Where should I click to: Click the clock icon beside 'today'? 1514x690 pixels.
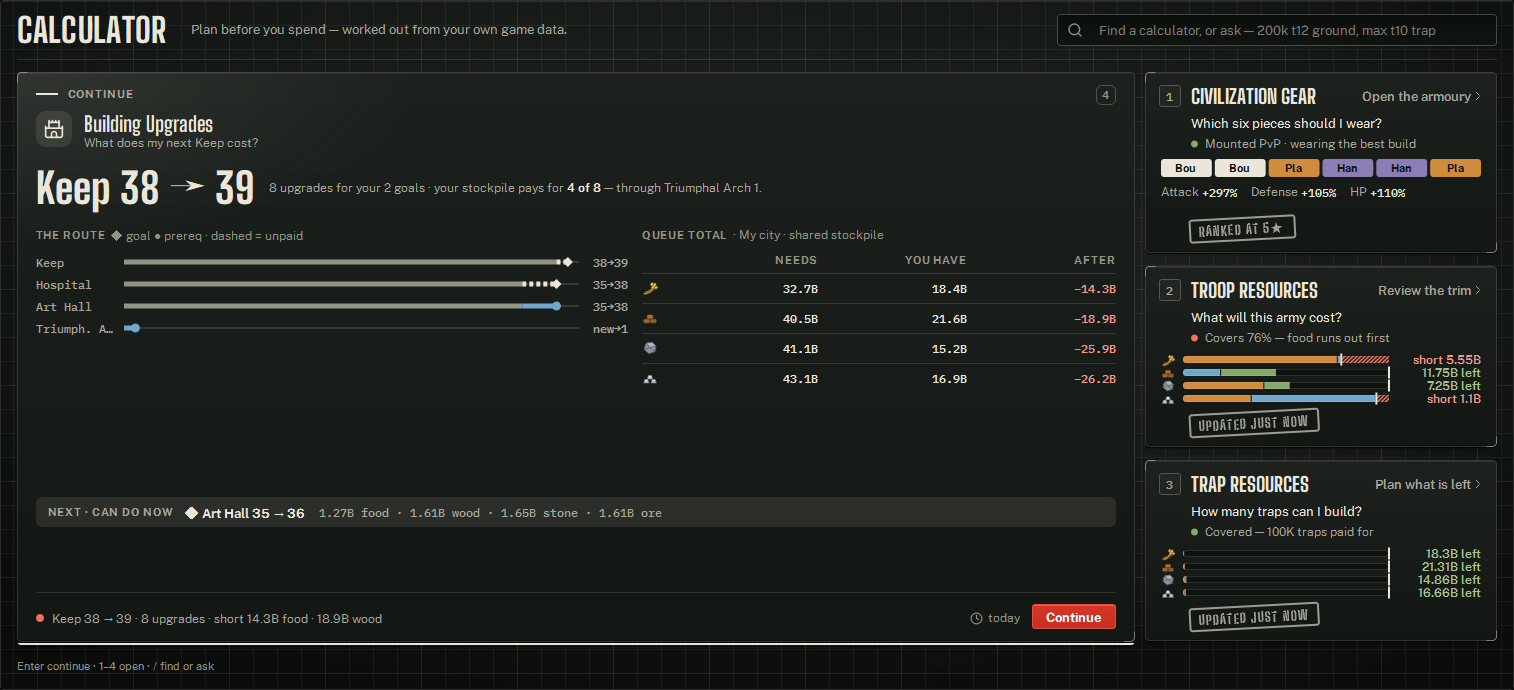click(x=976, y=618)
